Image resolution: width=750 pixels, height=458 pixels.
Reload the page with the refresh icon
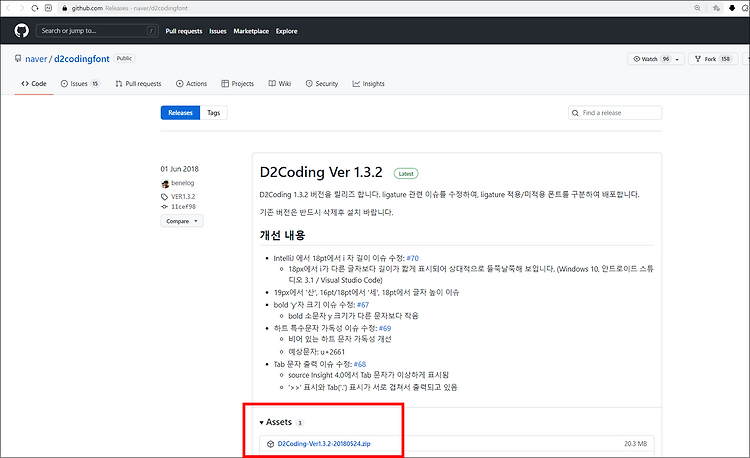(35, 8)
